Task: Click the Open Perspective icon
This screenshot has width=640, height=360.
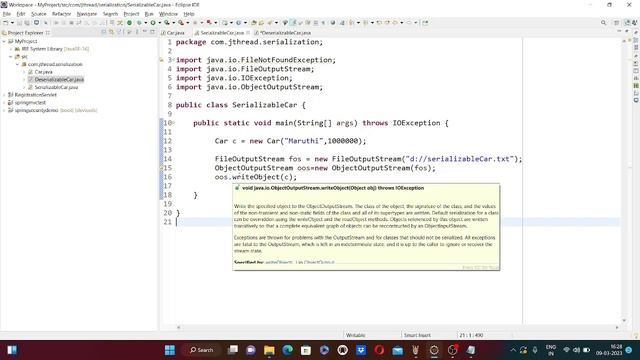Action: click(617, 23)
